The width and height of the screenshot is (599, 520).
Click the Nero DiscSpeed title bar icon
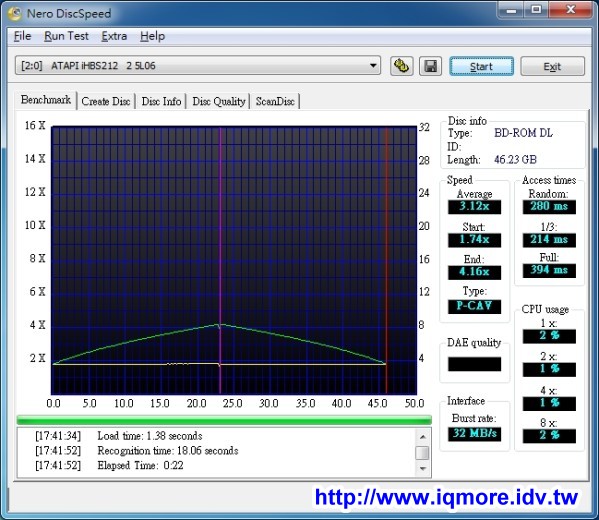[x=16, y=13]
